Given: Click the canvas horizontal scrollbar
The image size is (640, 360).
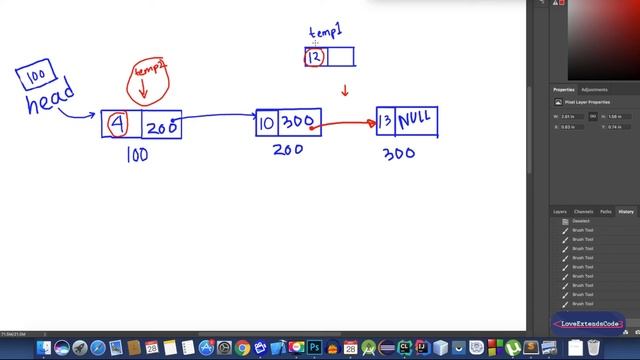Looking at the screenshot, I should (x=269, y=334).
